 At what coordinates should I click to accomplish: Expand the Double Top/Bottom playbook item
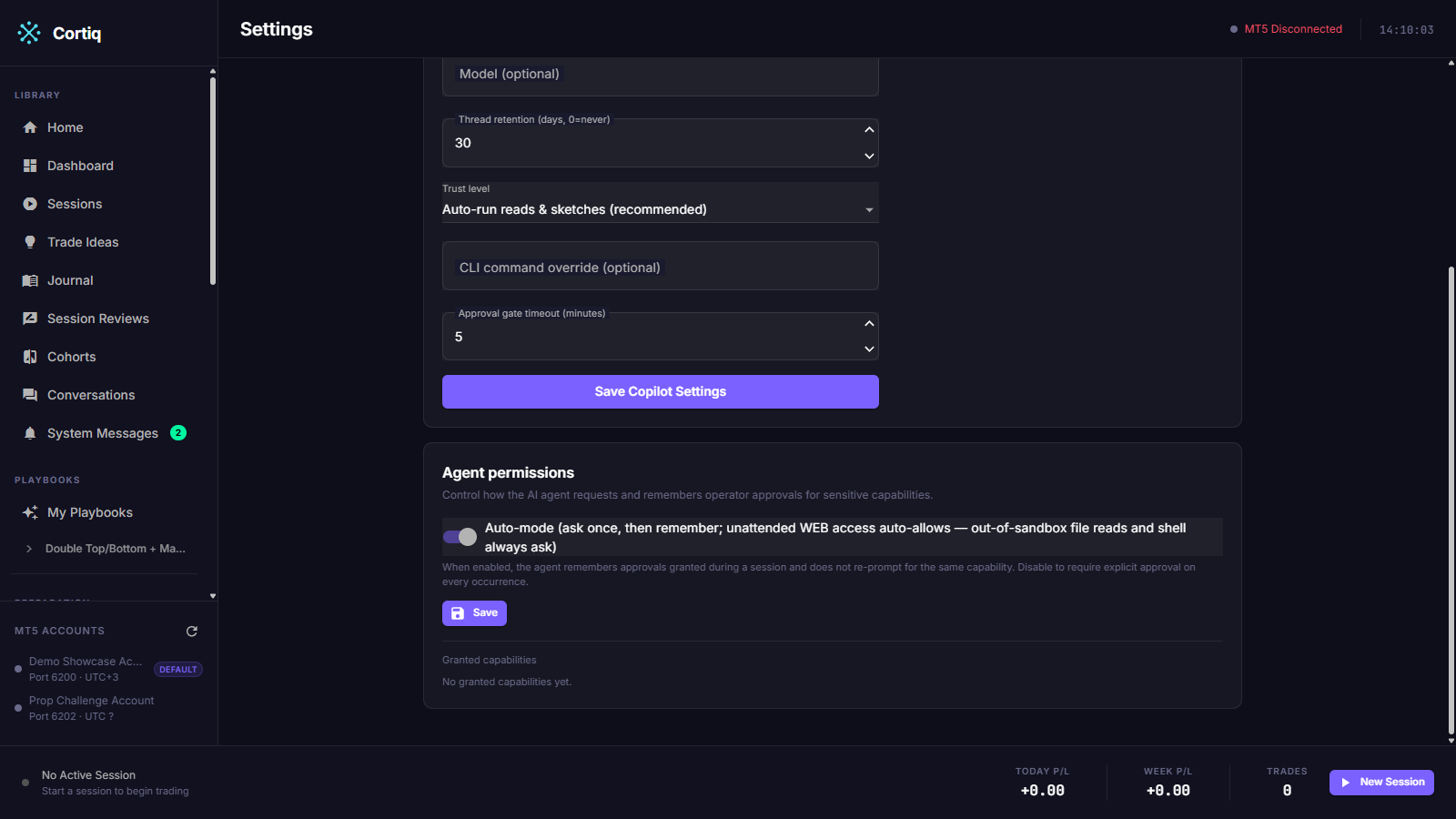pos(29,549)
